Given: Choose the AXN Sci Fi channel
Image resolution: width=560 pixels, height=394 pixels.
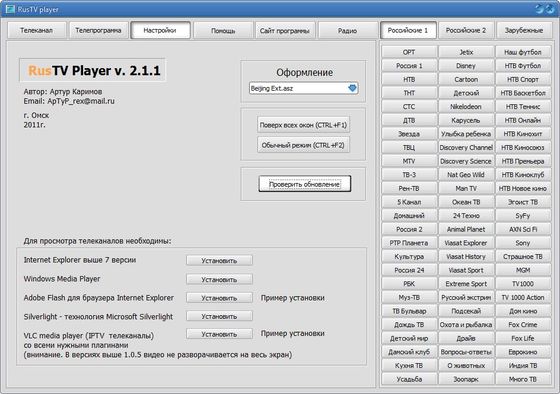Looking at the screenshot, I should tap(523, 229).
